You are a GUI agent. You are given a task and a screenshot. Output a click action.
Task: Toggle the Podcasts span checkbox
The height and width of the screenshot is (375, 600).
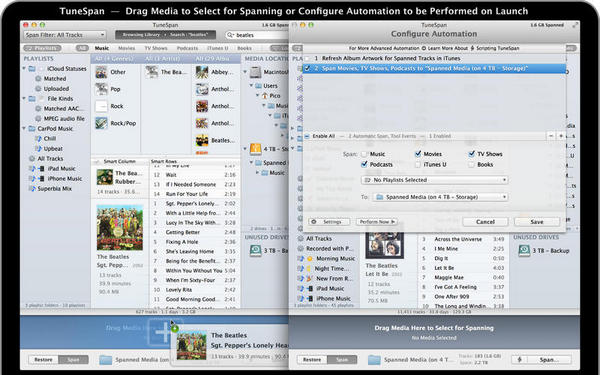pyautogui.click(x=364, y=165)
